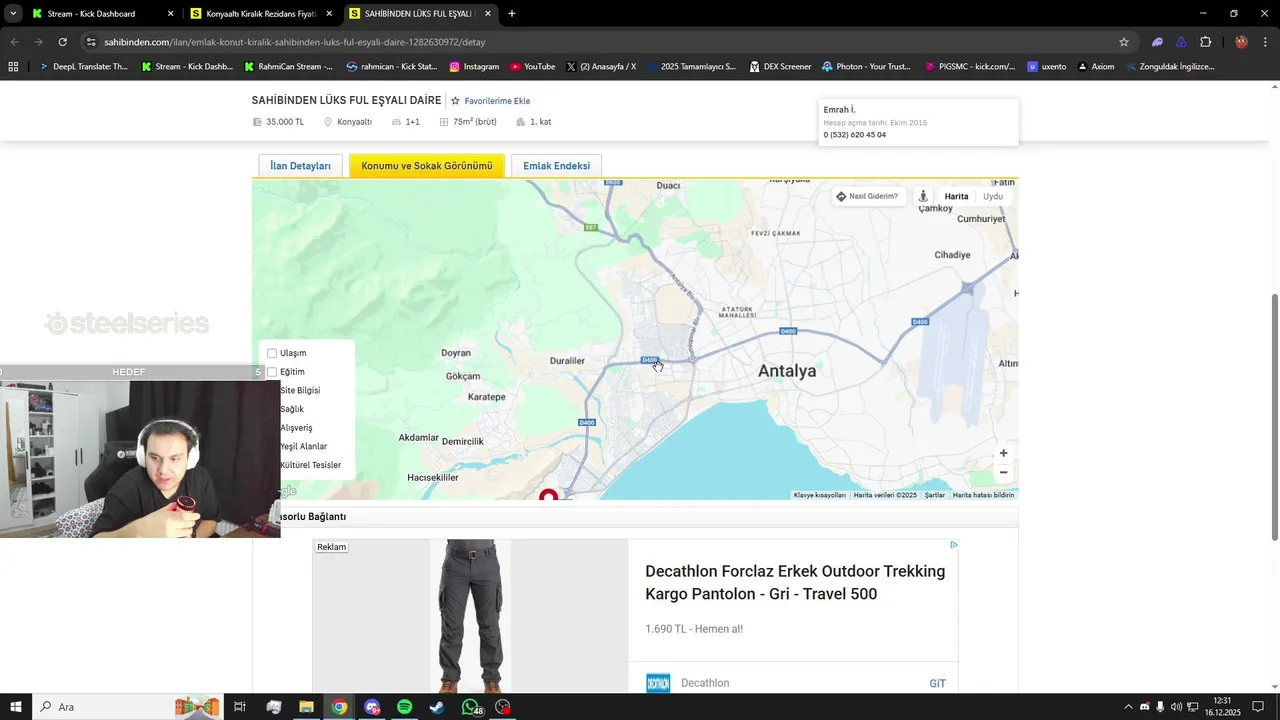Viewport: 1280px width, 720px height.
Task: Open Klavye kısayolları map link
Action: (x=819, y=495)
